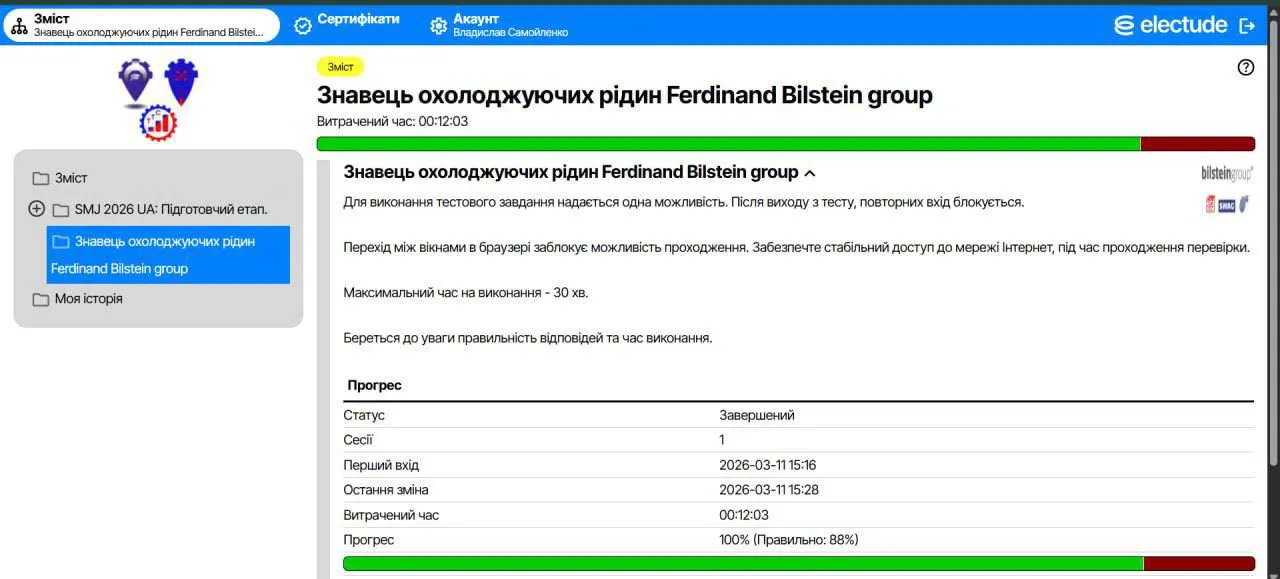Click the yellow Зміст breadcrumb badge
This screenshot has width=1280, height=579.
[340, 67]
